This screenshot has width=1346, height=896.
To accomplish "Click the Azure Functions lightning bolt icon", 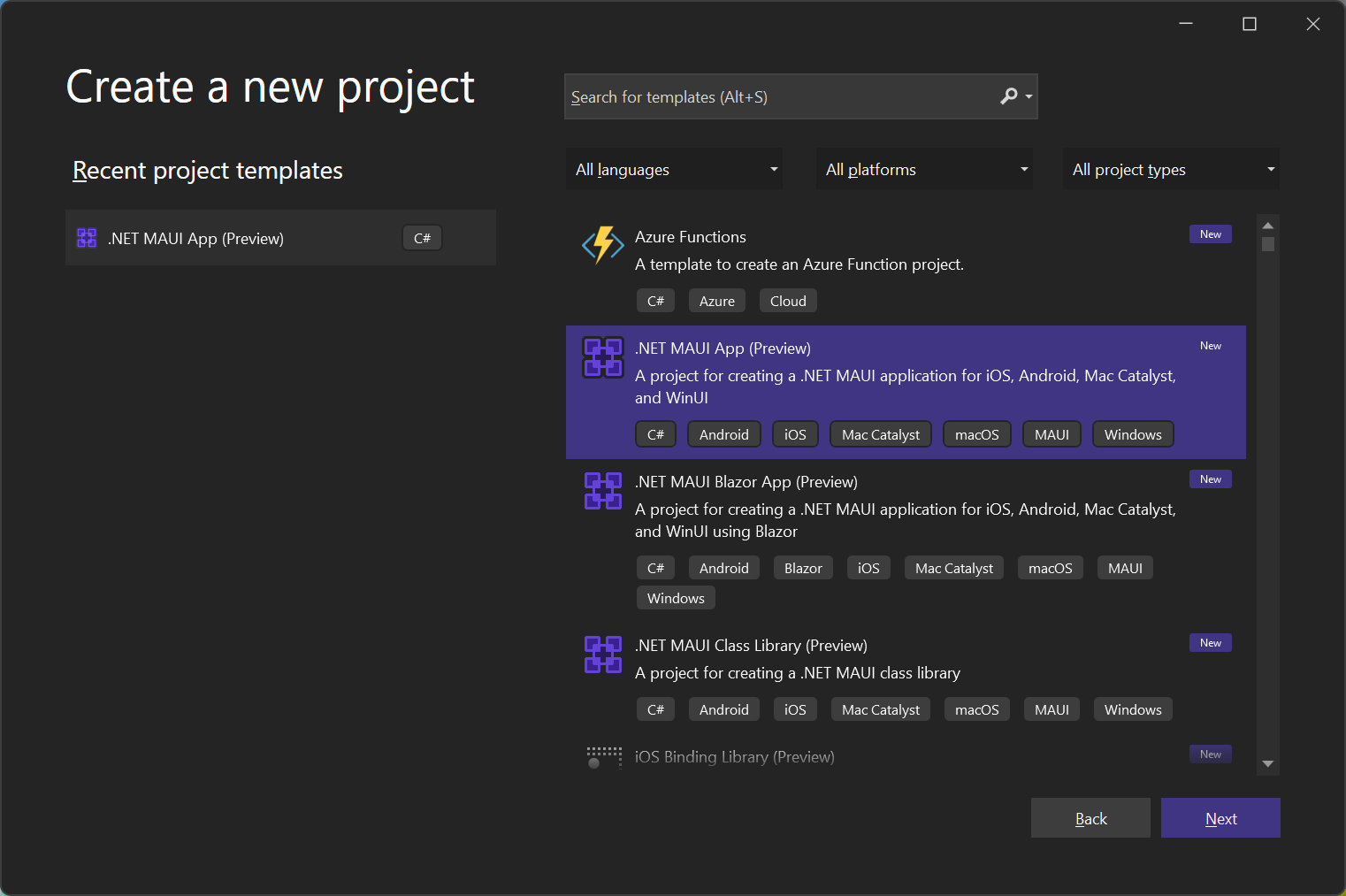I will pyautogui.click(x=602, y=245).
